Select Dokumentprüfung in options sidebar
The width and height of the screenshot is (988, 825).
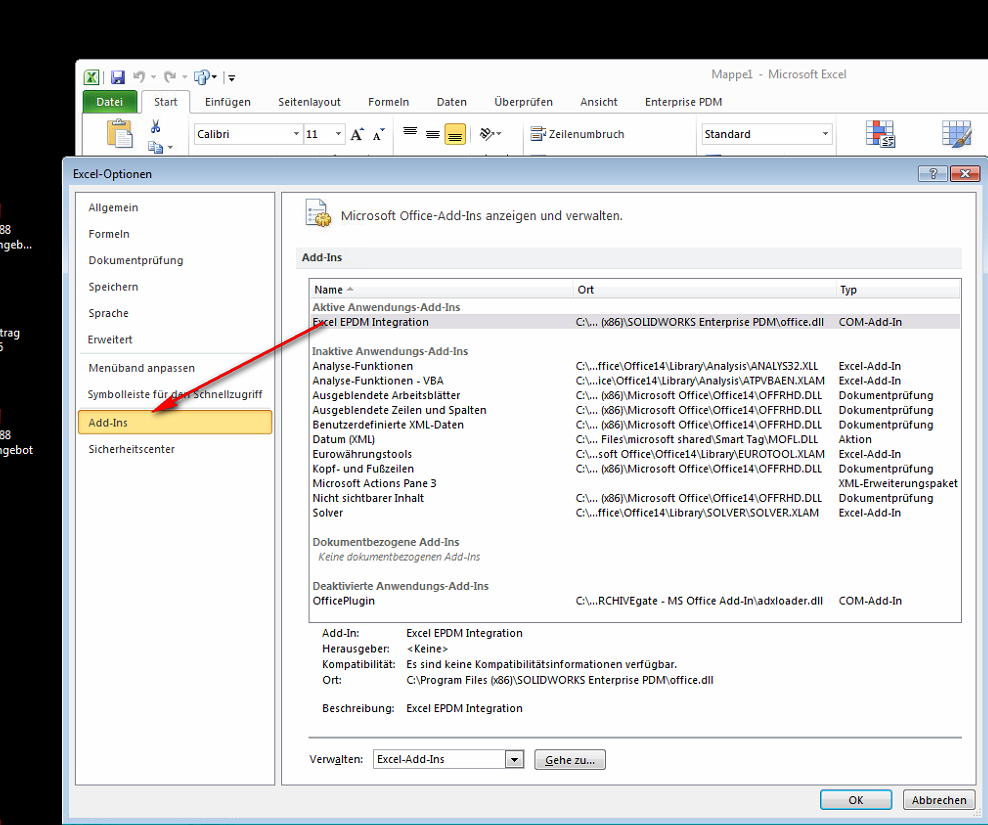pos(176,260)
